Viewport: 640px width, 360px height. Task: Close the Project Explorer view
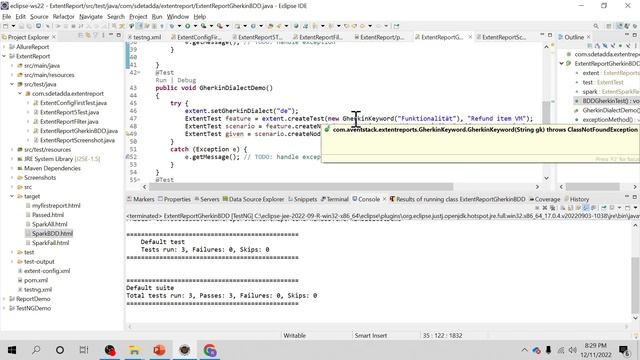pos(54,37)
